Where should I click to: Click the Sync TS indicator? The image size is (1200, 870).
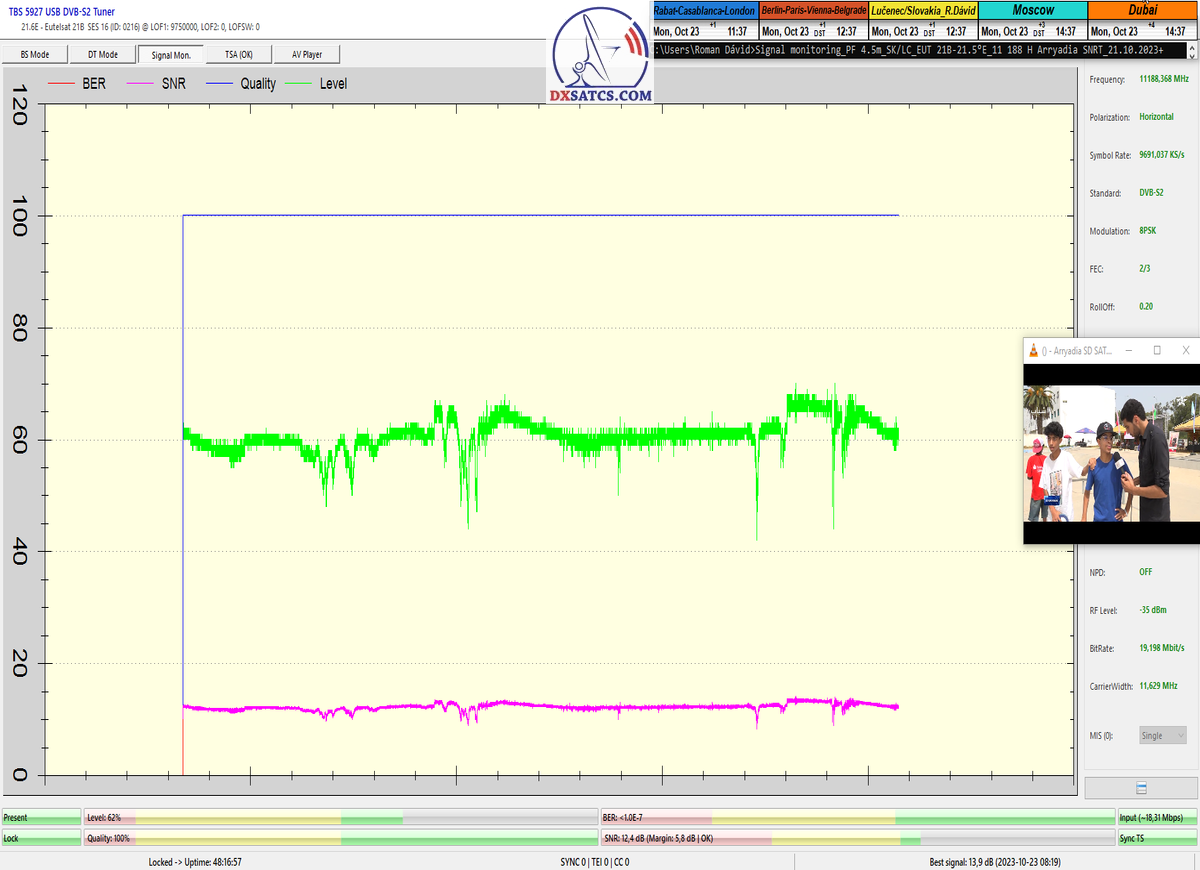coord(1157,838)
